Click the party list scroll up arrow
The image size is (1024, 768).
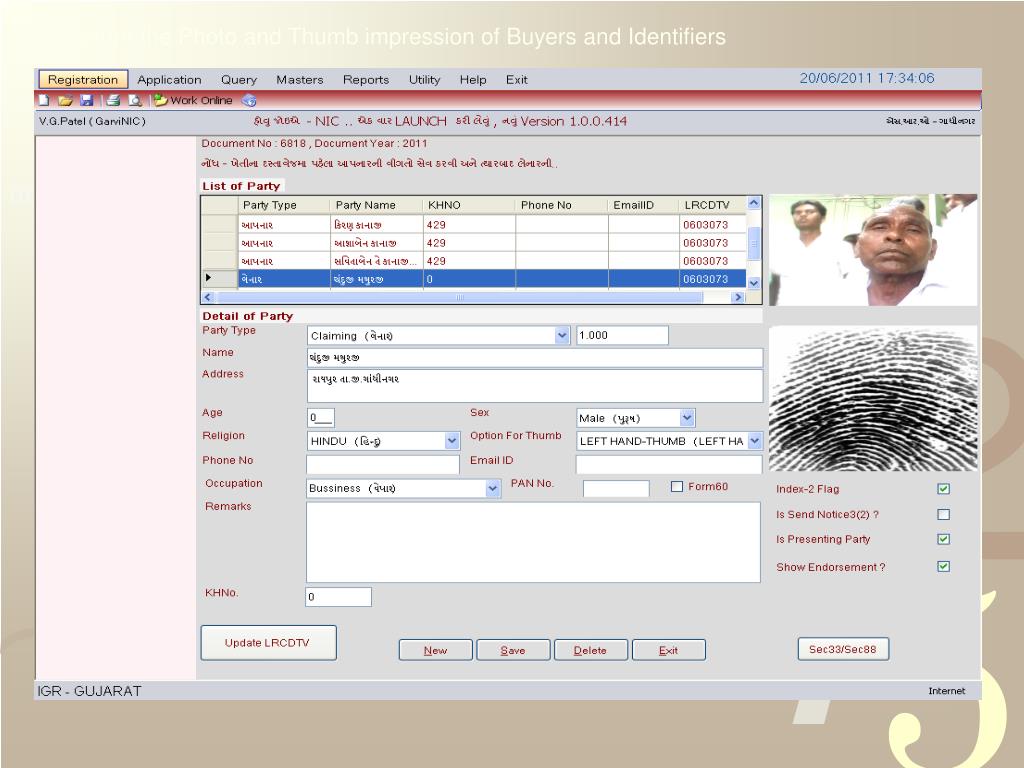(754, 204)
